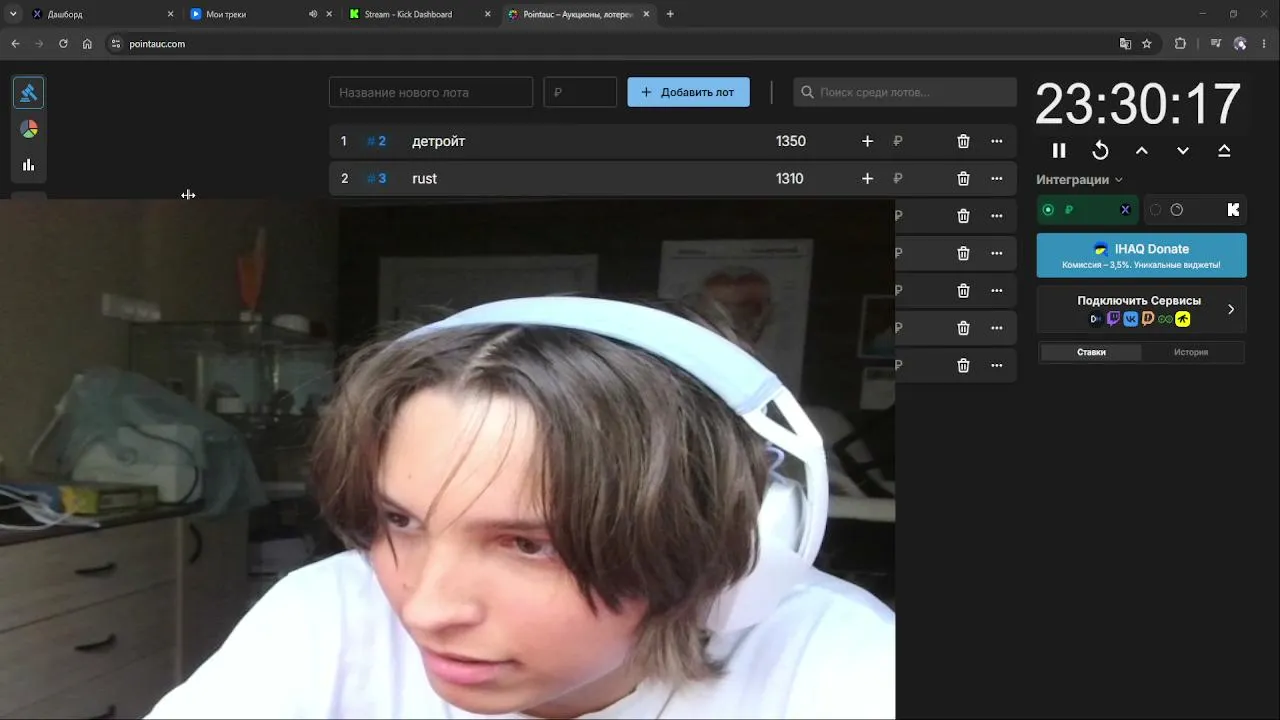Screen dimensions: 1280x720
Task: Close the Дашборд browser tab
Action: tap(170, 14)
